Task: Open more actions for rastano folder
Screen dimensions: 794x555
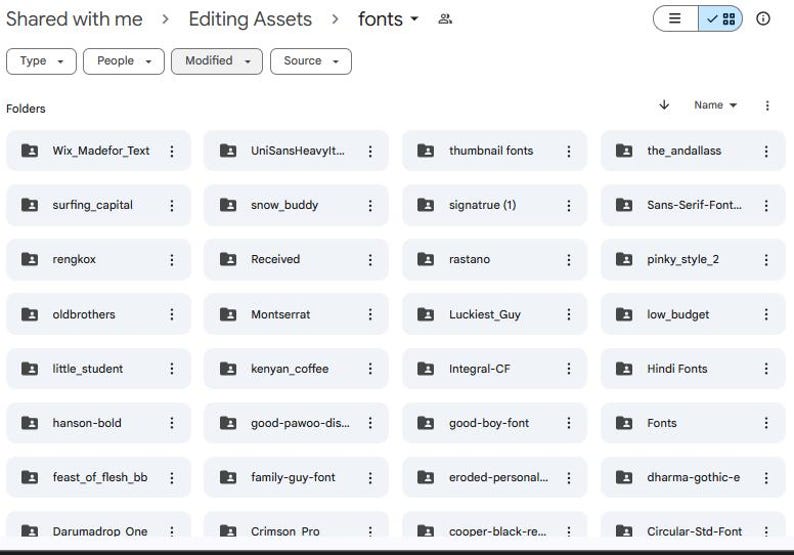Action: click(569, 260)
